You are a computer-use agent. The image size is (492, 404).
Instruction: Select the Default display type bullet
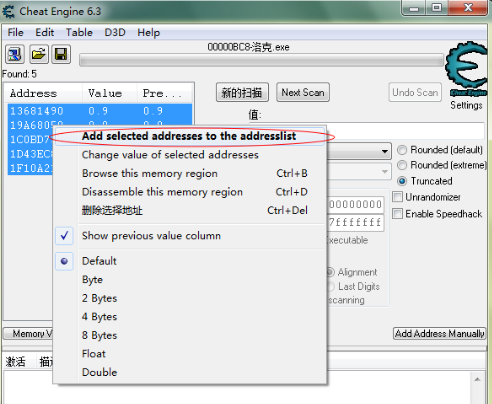64,261
